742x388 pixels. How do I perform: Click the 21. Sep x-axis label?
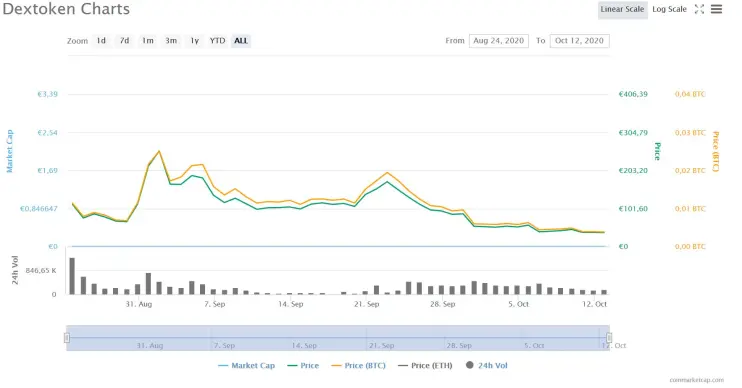point(367,304)
